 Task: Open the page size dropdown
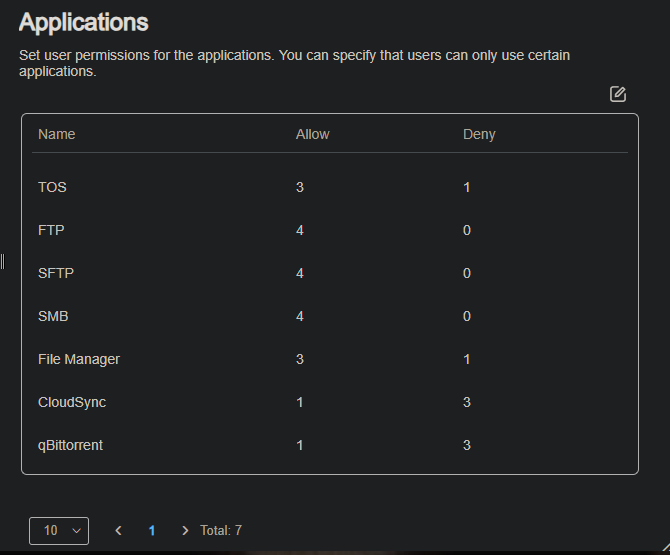tap(59, 531)
